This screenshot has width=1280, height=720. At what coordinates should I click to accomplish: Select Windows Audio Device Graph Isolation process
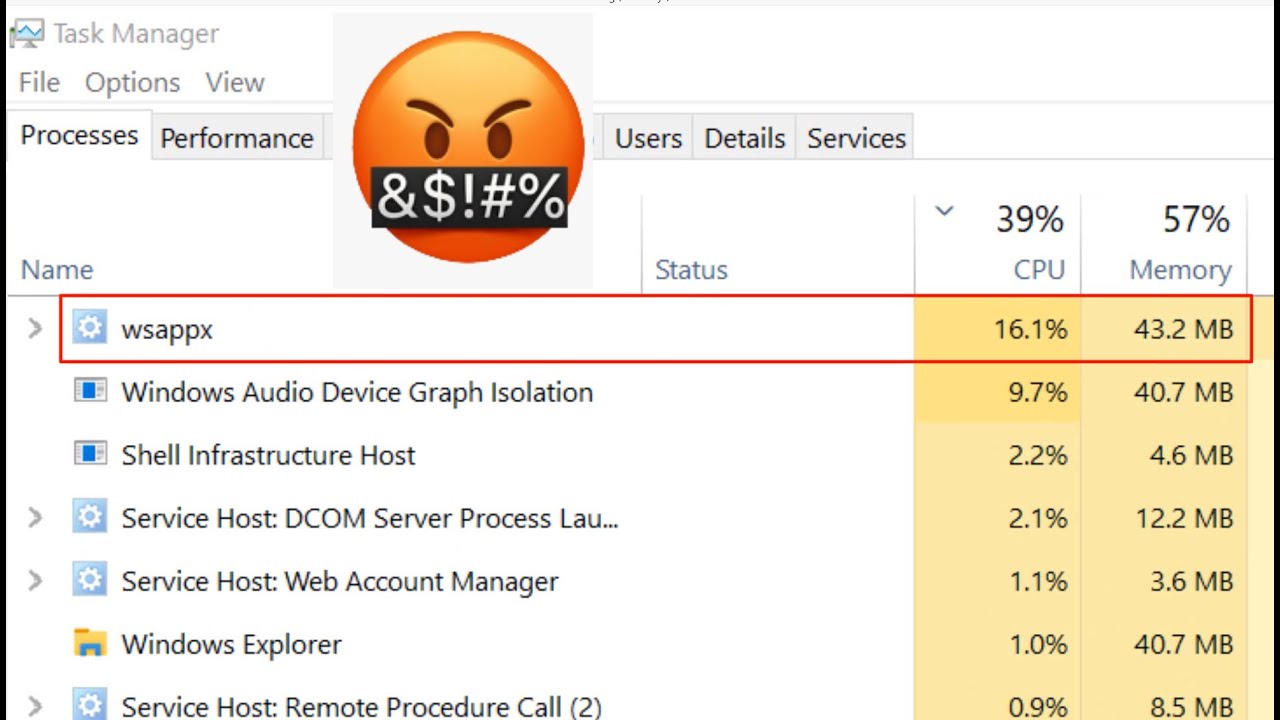point(357,392)
